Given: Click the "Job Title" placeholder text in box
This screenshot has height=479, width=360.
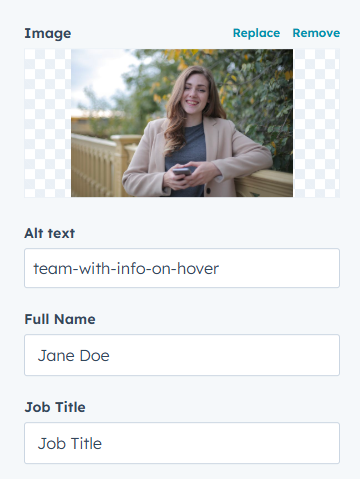Looking at the screenshot, I should (70, 444).
